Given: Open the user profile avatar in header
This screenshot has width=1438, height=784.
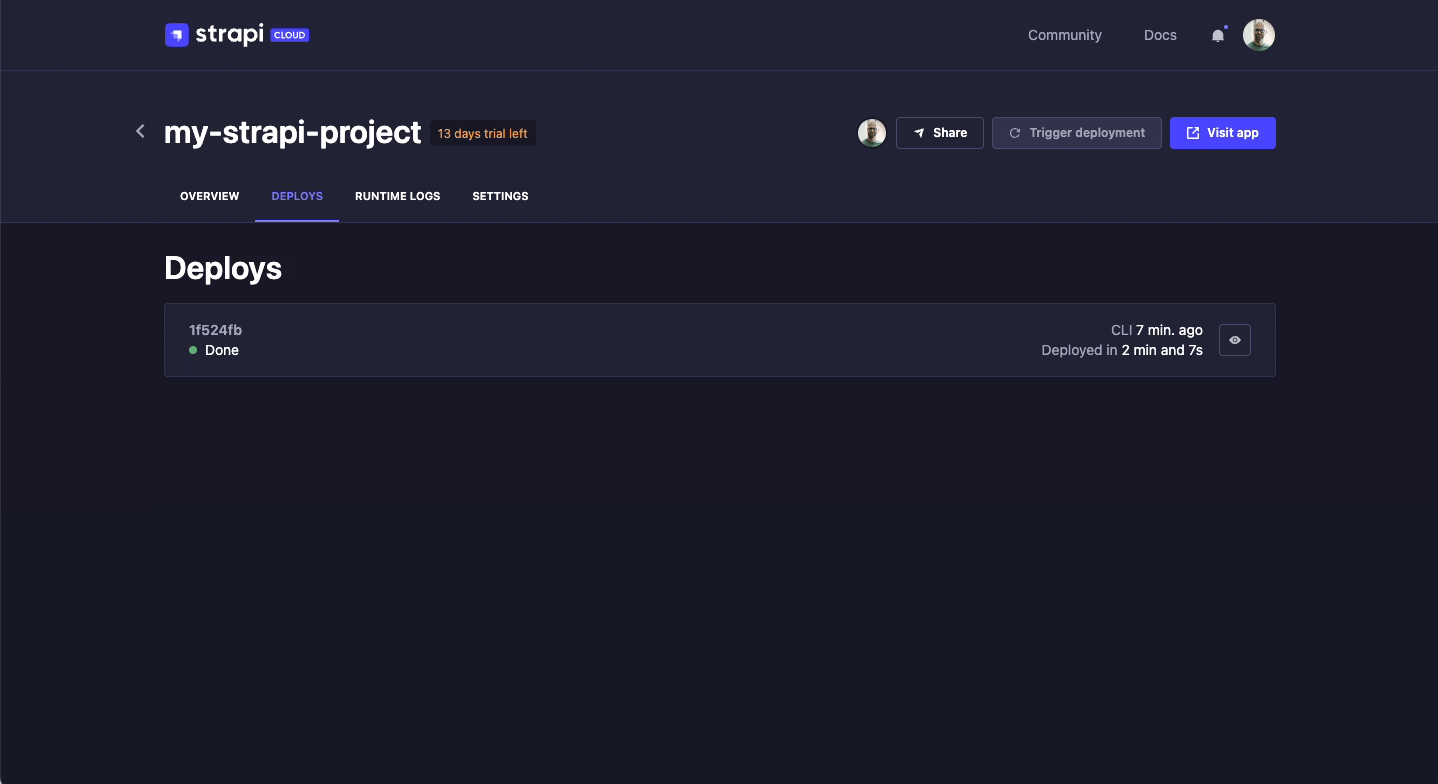Looking at the screenshot, I should [1258, 35].
